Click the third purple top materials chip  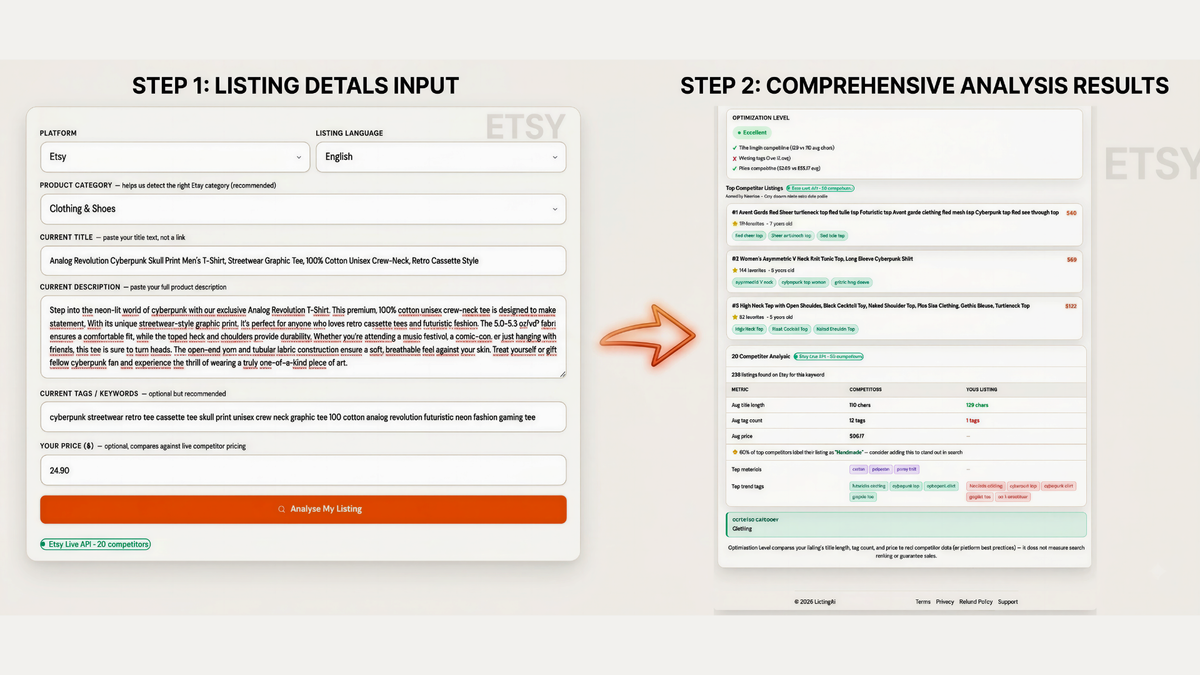(906, 469)
